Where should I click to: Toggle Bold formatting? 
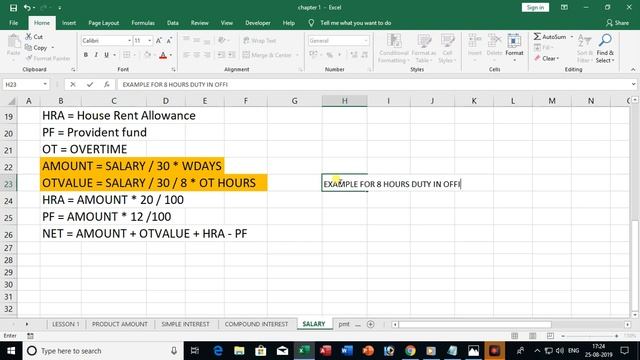pos(86,55)
